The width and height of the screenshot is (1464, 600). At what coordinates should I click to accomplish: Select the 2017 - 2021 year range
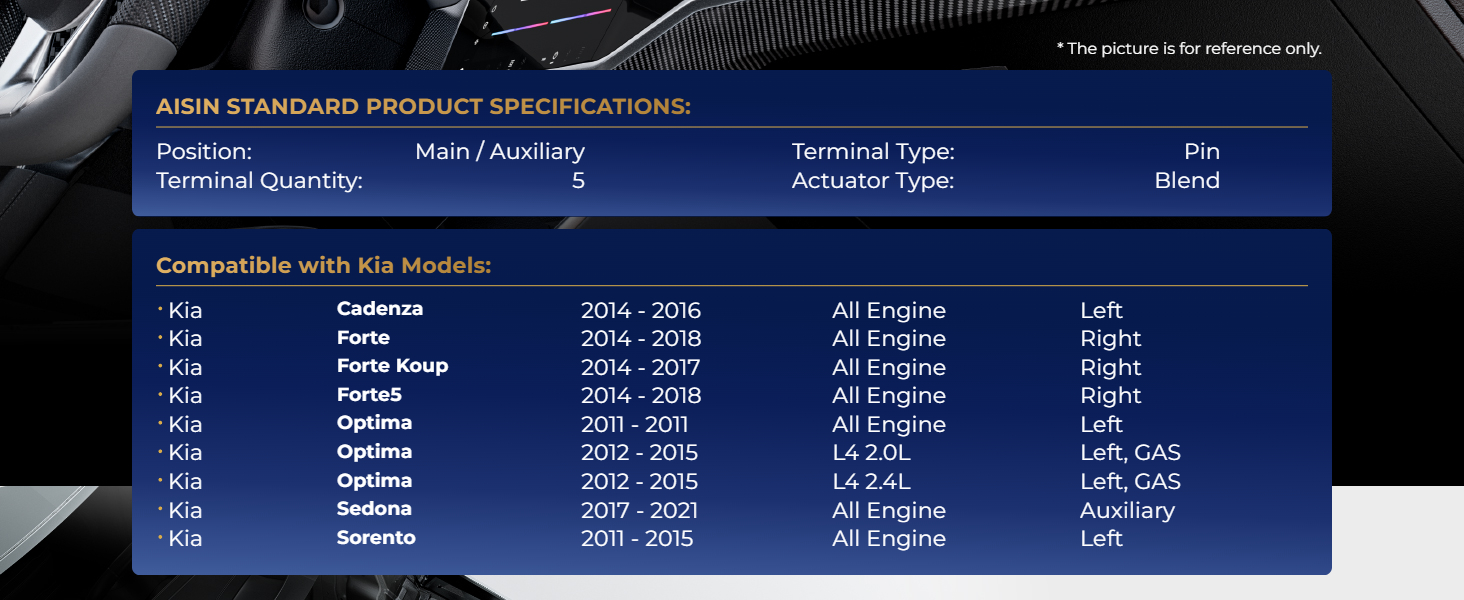(639, 510)
